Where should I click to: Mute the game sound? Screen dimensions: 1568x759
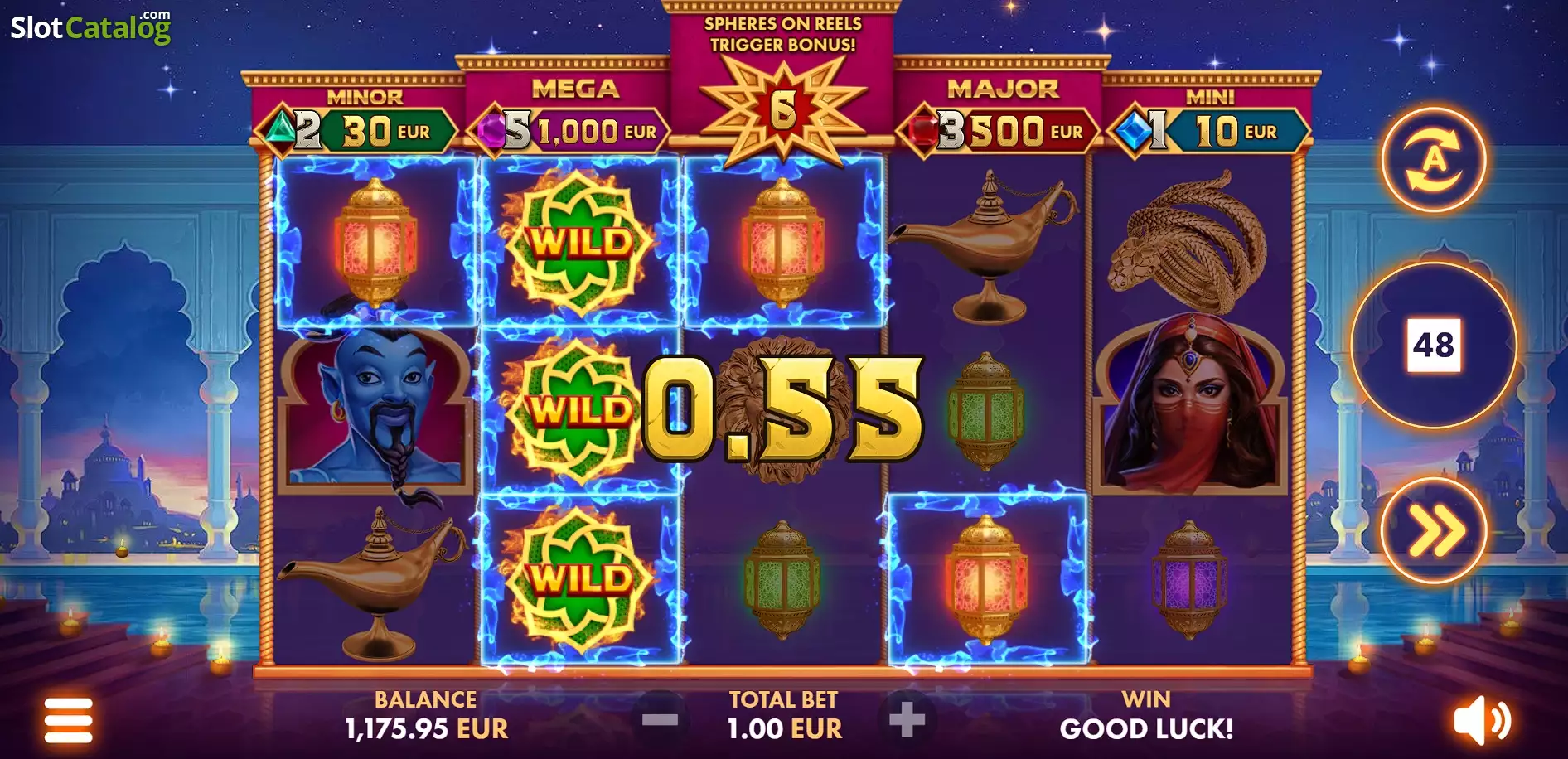[x=1483, y=720]
